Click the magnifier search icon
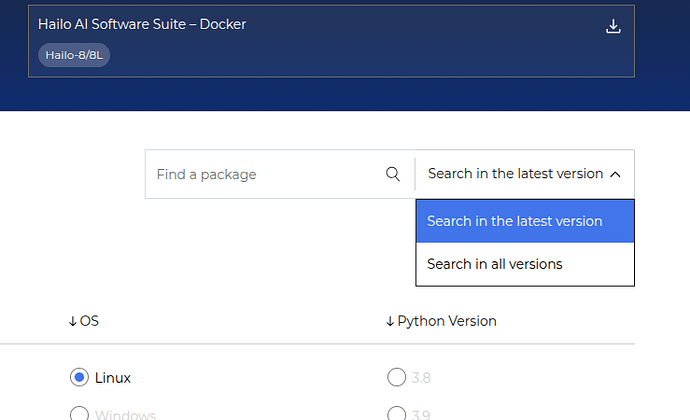 click(393, 174)
